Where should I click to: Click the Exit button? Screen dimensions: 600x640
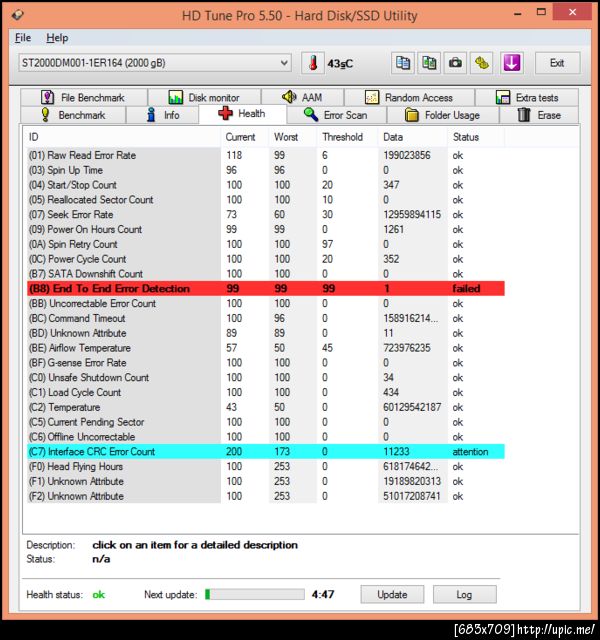557,63
